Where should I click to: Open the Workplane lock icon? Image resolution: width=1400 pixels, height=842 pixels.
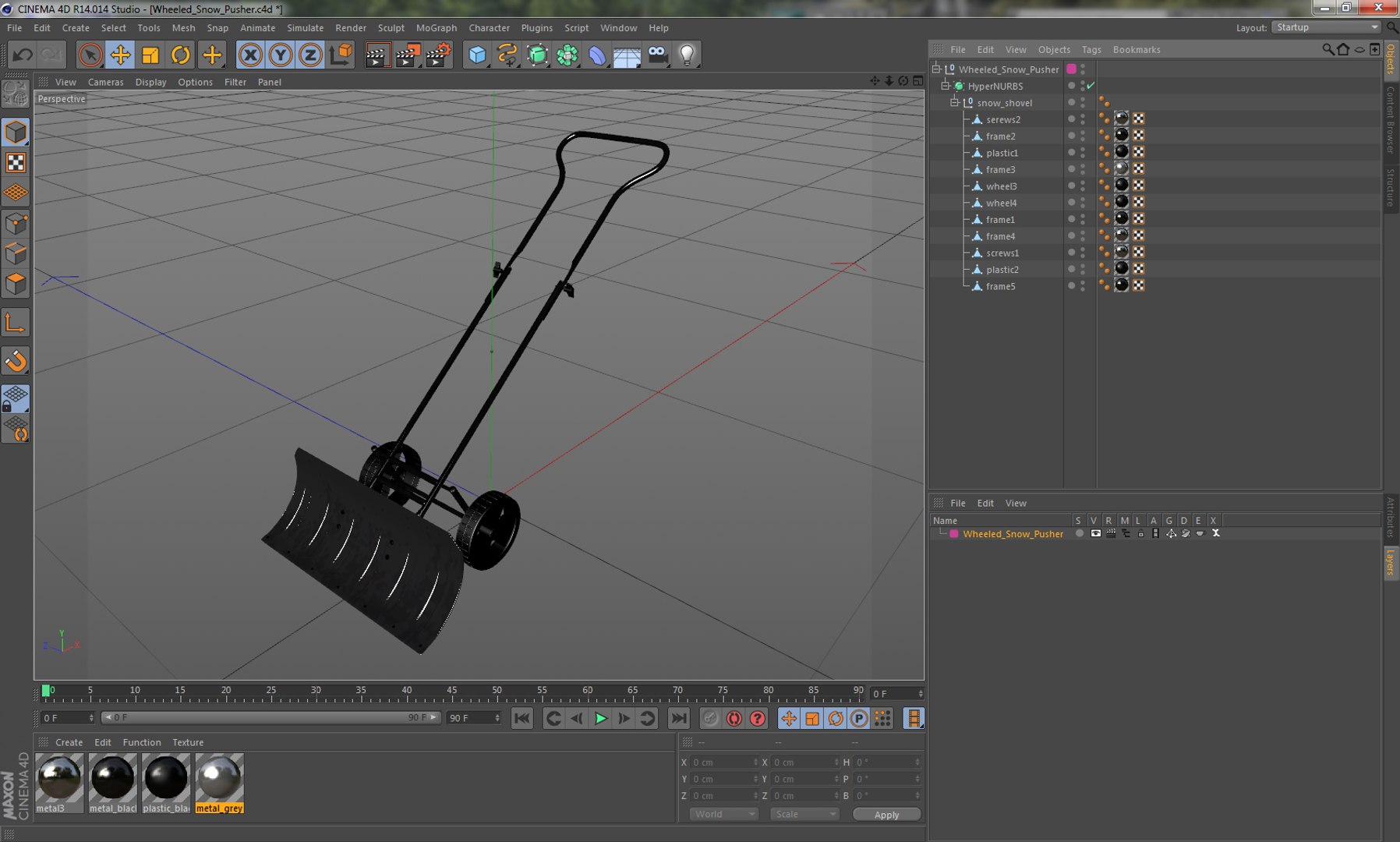tap(16, 398)
